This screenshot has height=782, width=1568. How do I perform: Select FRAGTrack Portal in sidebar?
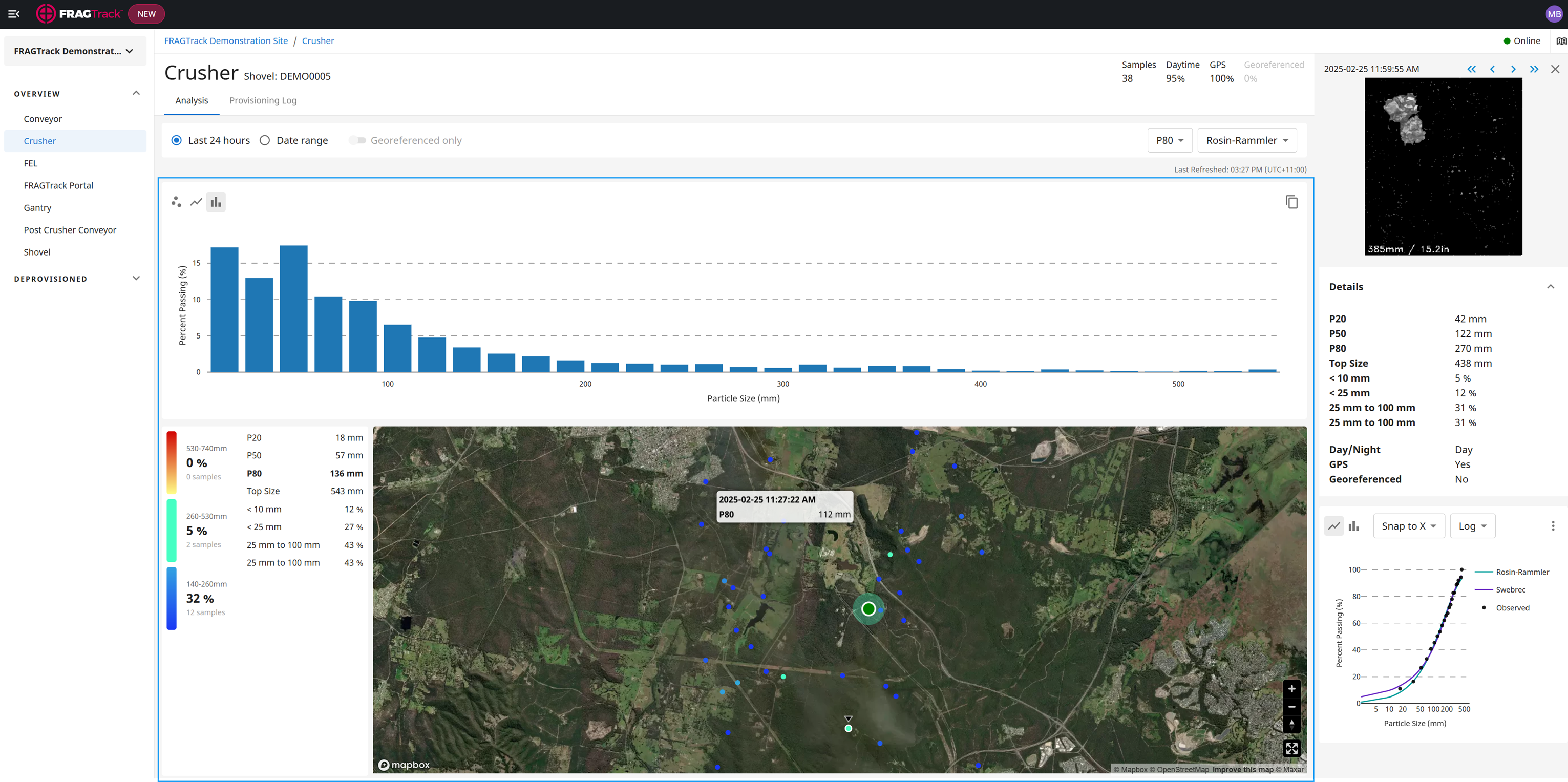(x=75, y=185)
